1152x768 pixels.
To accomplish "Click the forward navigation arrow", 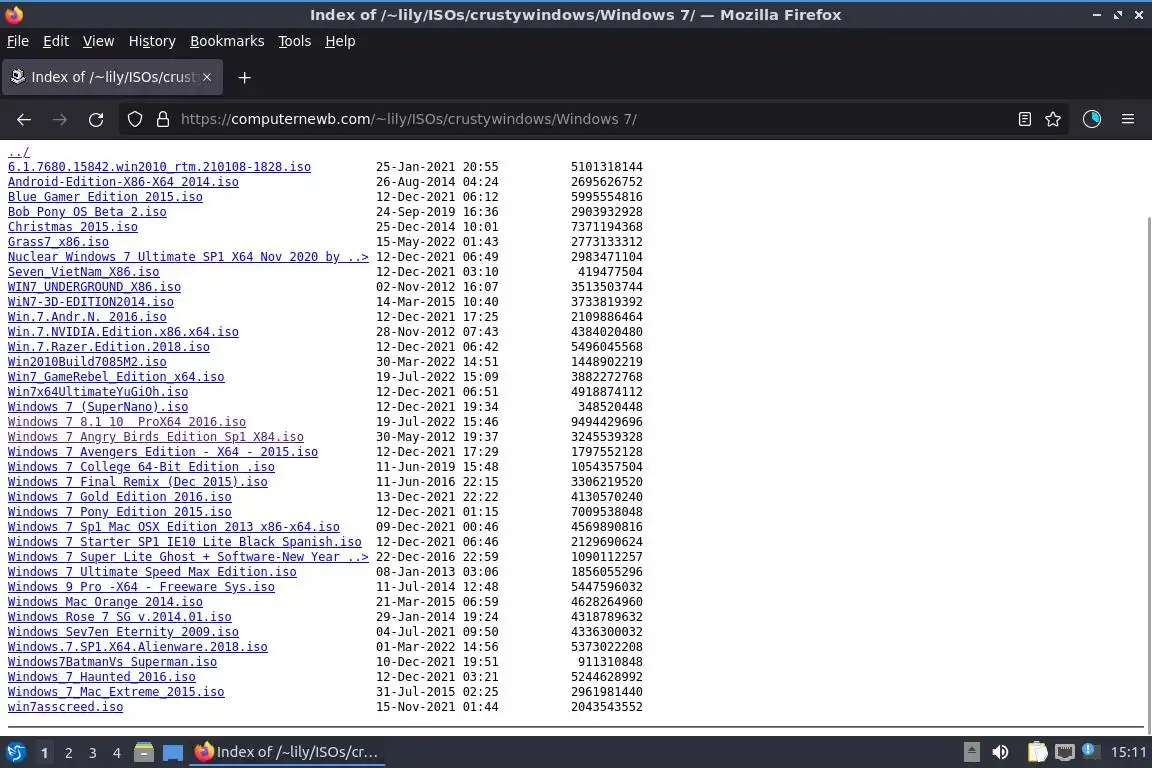I will [60, 119].
